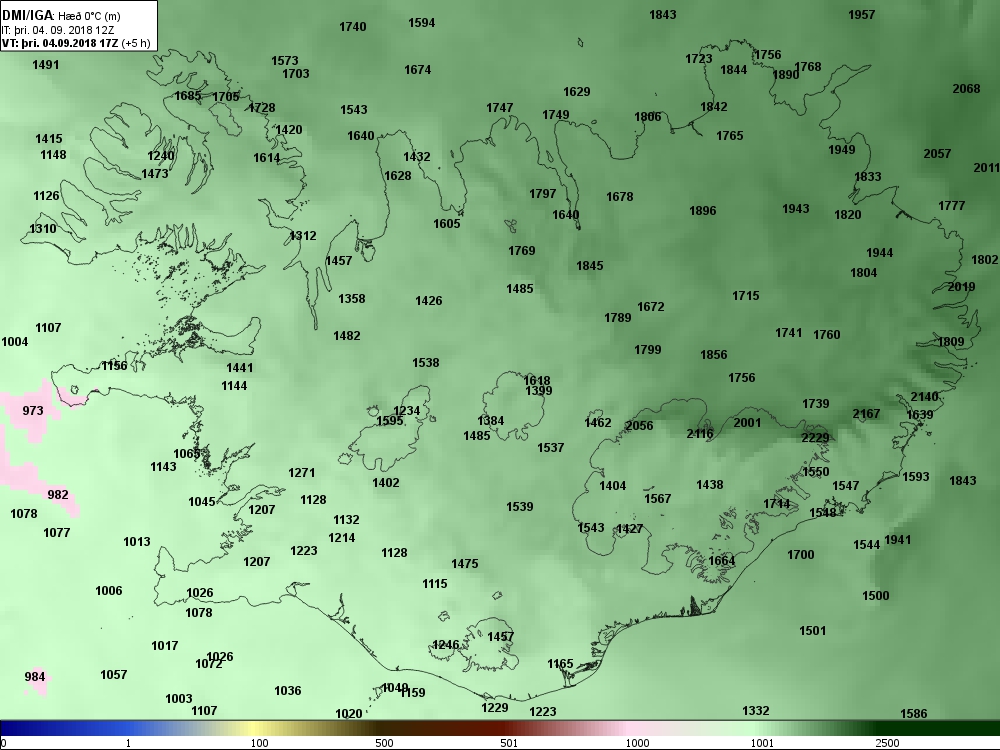Select the map label 1438
The image size is (1000, 750).
point(710,485)
